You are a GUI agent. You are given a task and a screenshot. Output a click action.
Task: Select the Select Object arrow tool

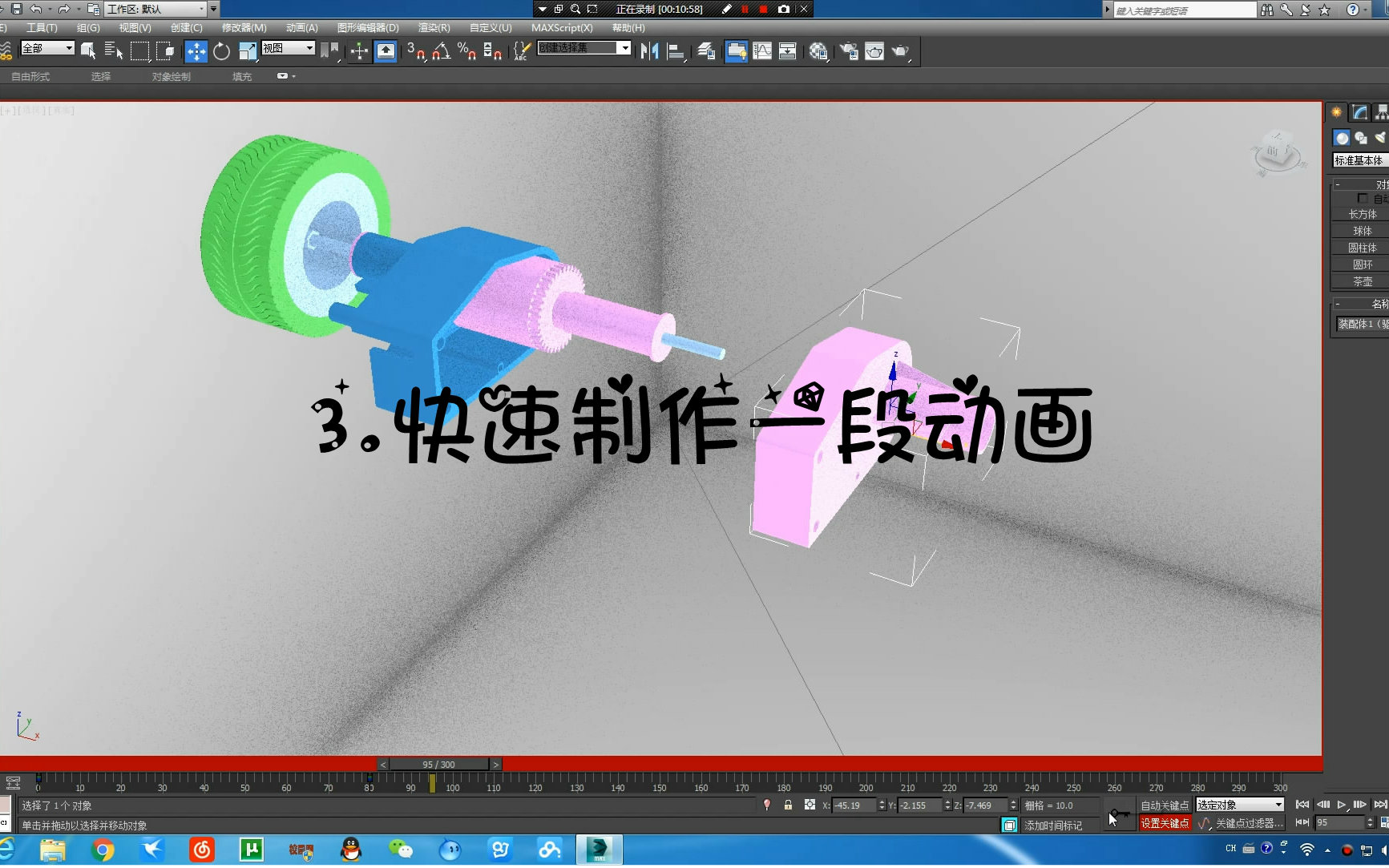88,51
